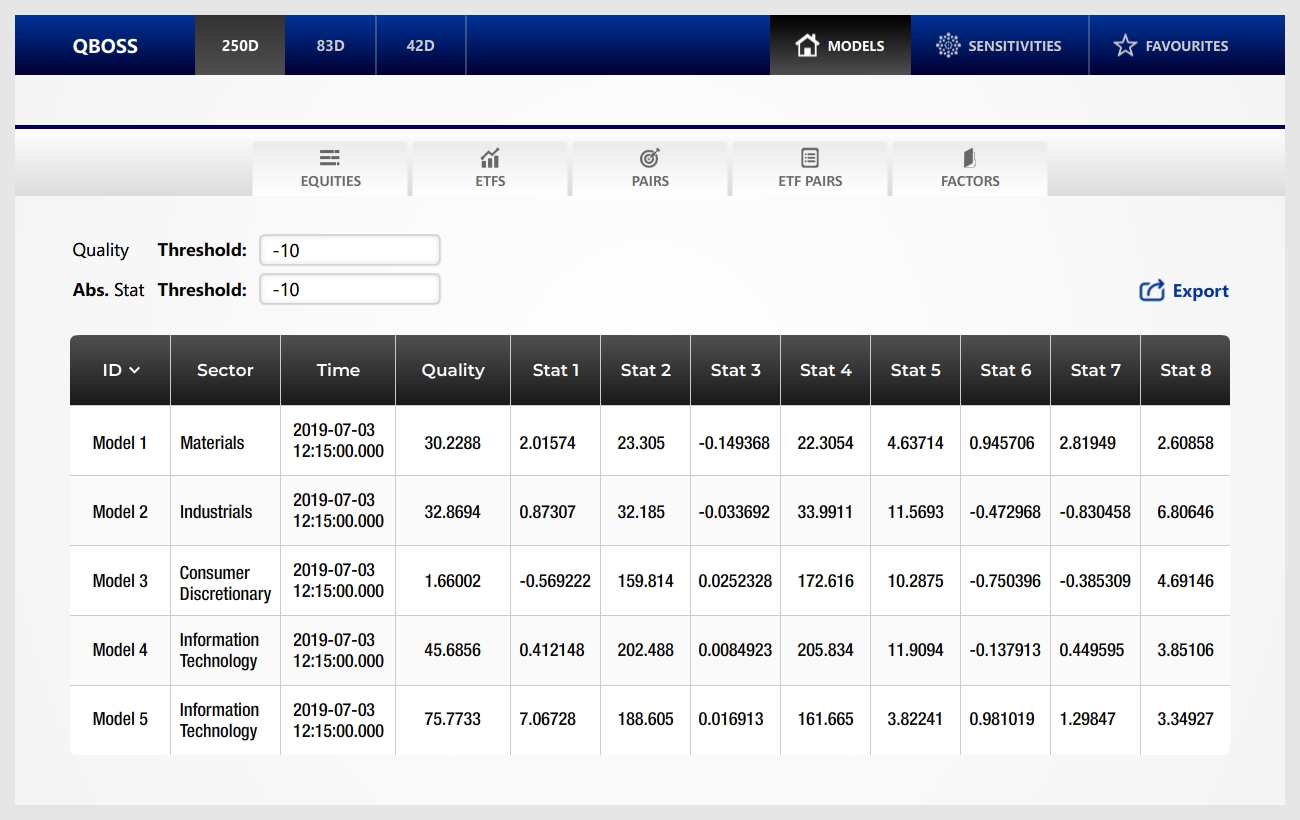This screenshot has height=820, width=1300.
Task: Click the ETF Pairs document icon
Action: (810, 158)
